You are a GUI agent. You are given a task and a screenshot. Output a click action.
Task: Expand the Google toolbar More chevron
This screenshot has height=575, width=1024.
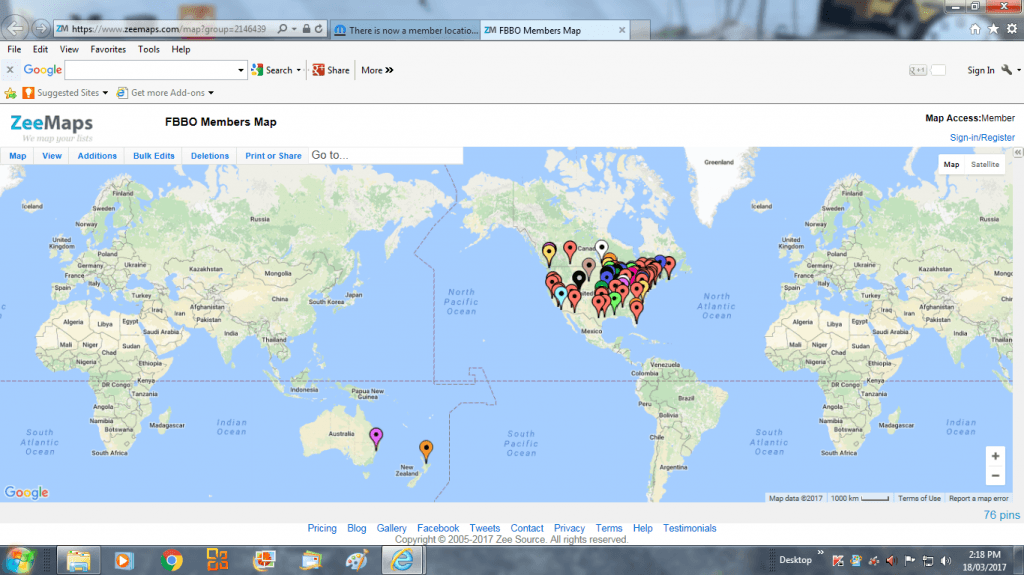tap(389, 70)
